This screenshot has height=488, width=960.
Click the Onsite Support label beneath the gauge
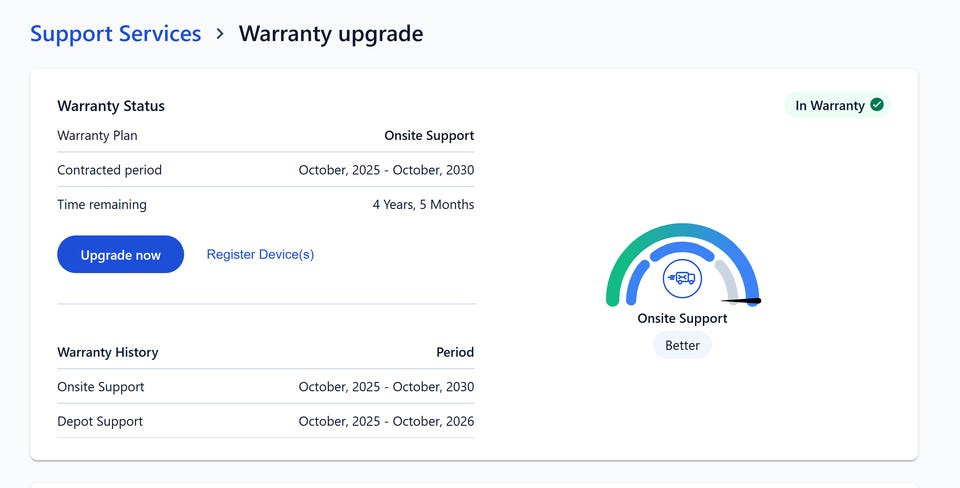tap(683, 319)
